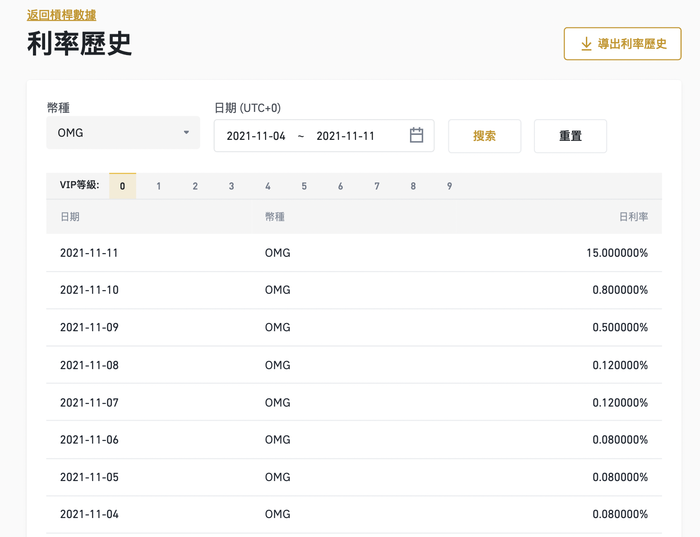Select VIP level 9 tab

[449, 186]
